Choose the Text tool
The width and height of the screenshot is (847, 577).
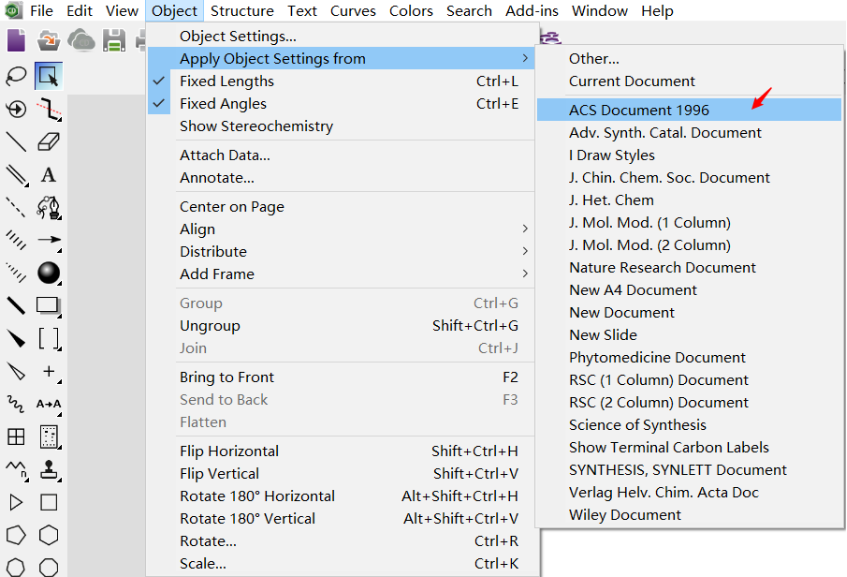[x=48, y=174]
